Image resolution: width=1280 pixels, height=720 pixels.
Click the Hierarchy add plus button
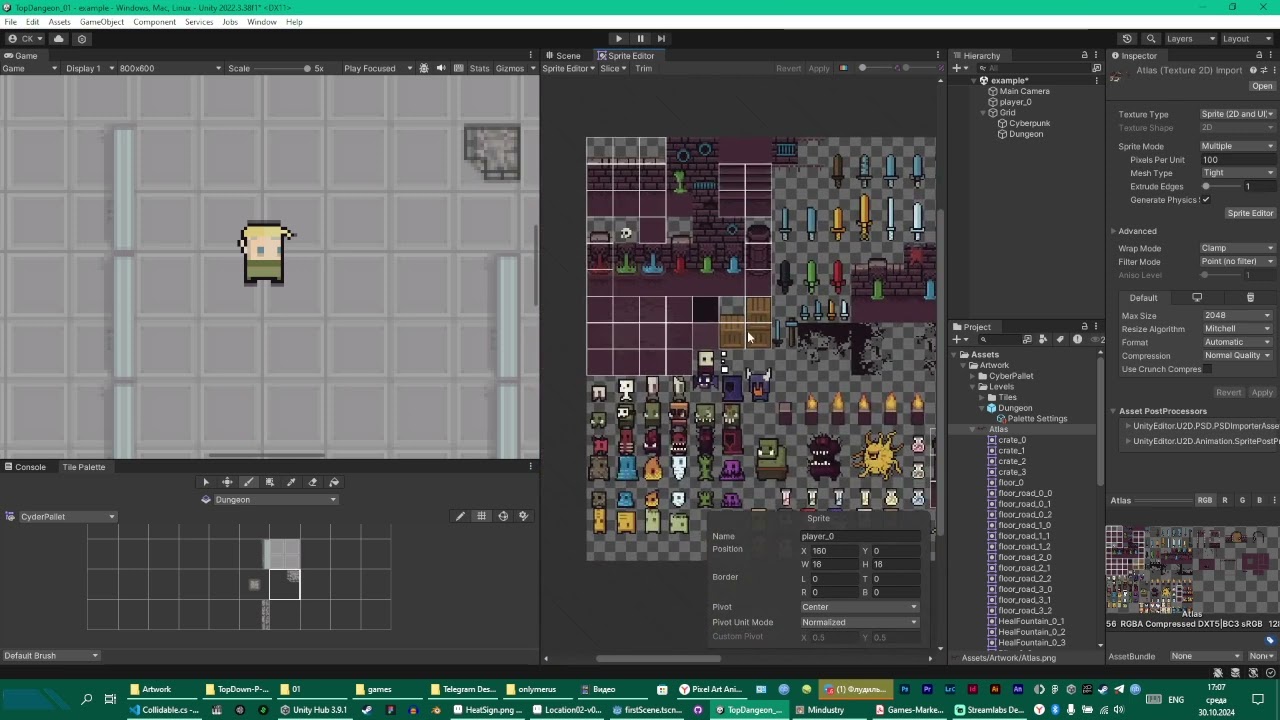[957, 68]
